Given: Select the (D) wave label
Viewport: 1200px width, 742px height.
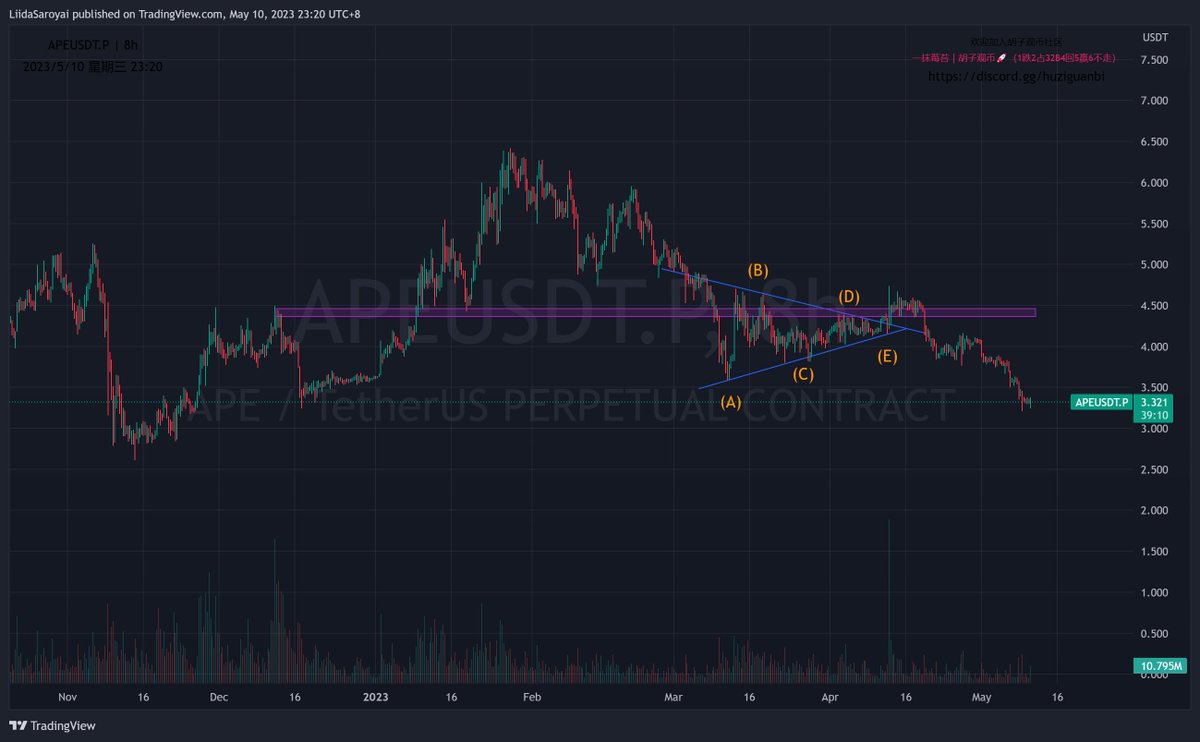Looking at the screenshot, I should click(x=849, y=297).
